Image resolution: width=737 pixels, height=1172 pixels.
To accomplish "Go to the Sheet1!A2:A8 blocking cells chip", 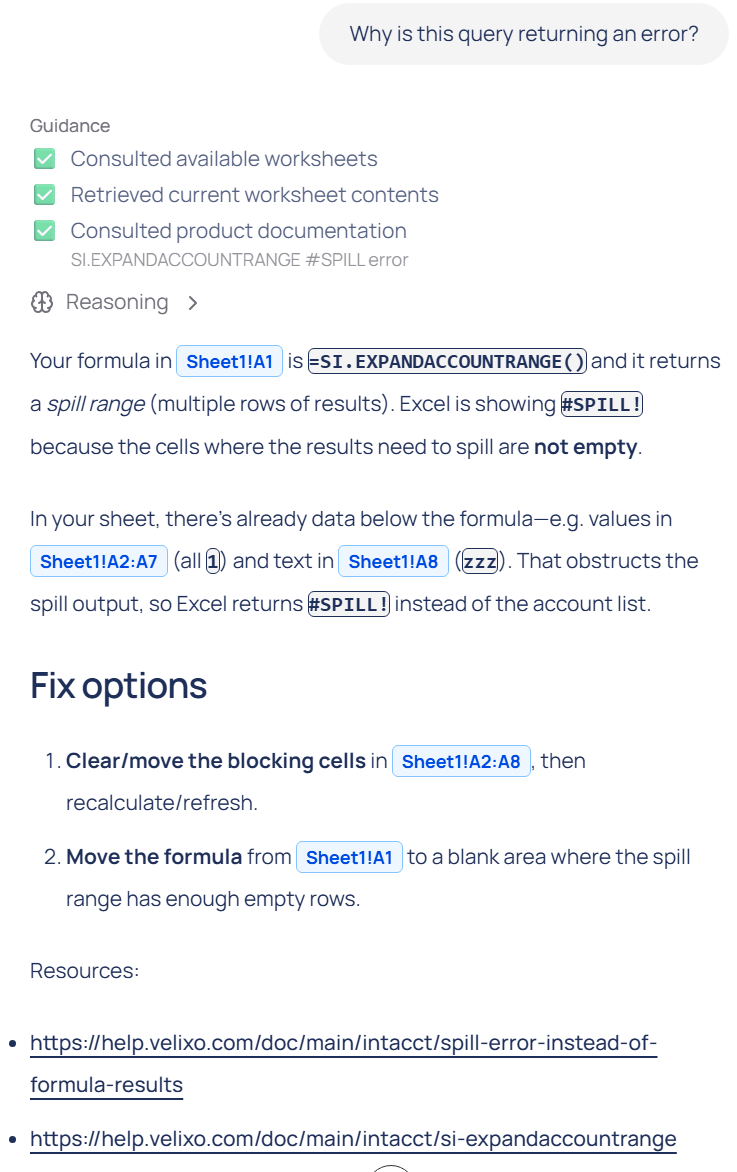I will point(461,761).
